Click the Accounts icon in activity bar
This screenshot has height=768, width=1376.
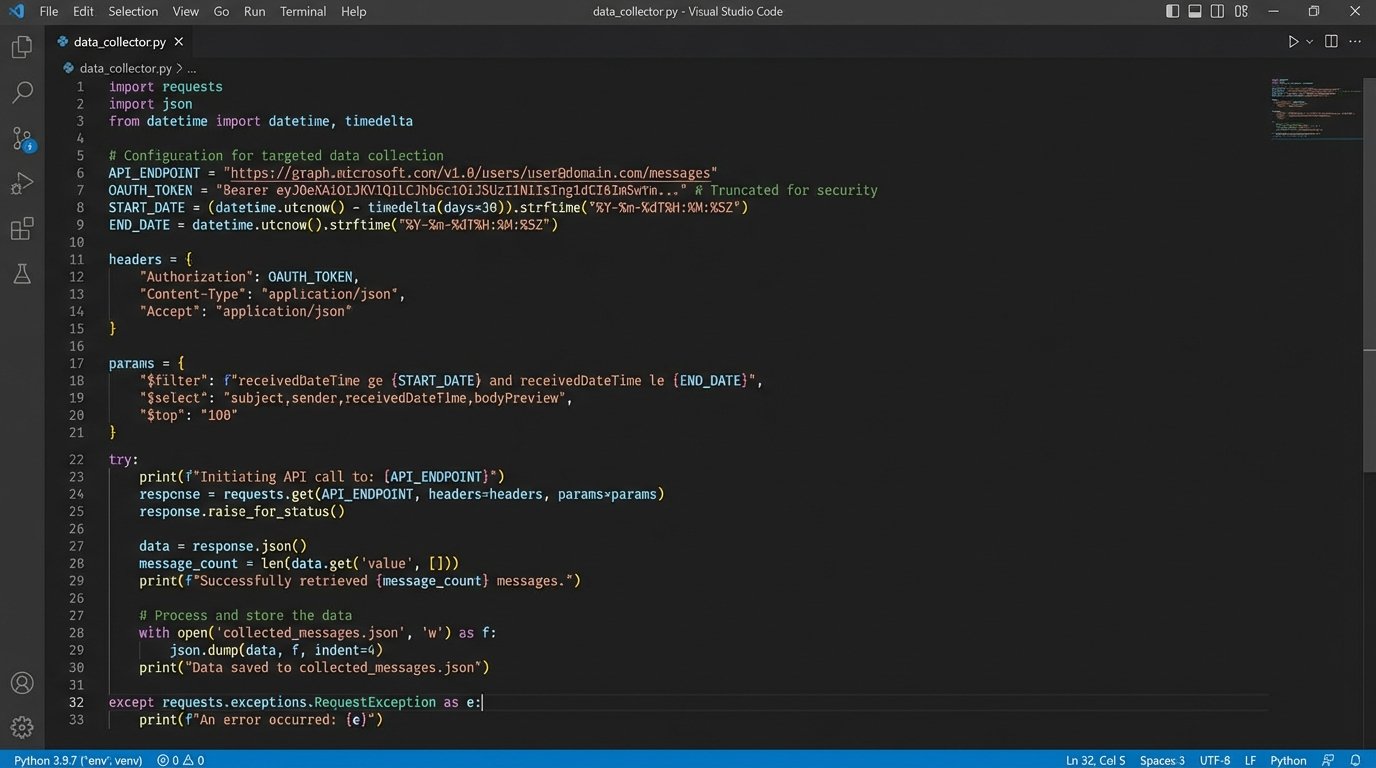pyautogui.click(x=21, y=683)
